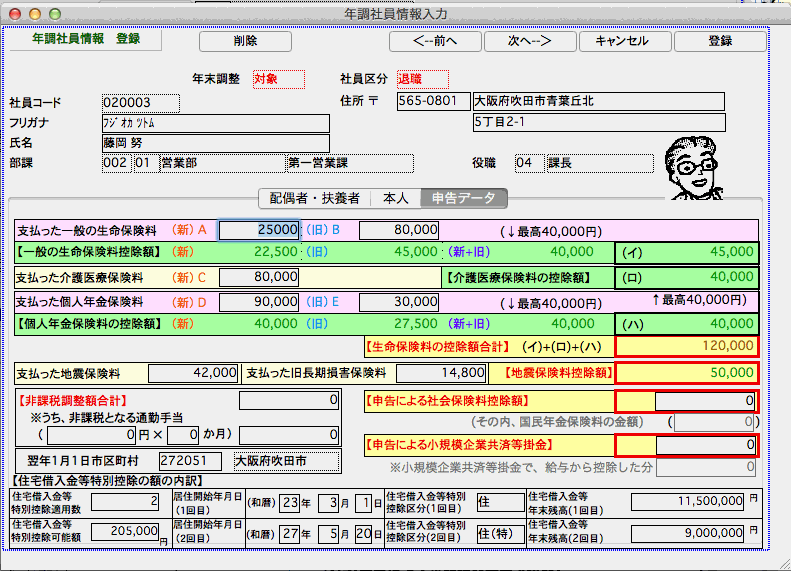The image size is (791, 571).
Task: Click the 旧長期損害保険料 field showing 14,800
Action: 441,373
